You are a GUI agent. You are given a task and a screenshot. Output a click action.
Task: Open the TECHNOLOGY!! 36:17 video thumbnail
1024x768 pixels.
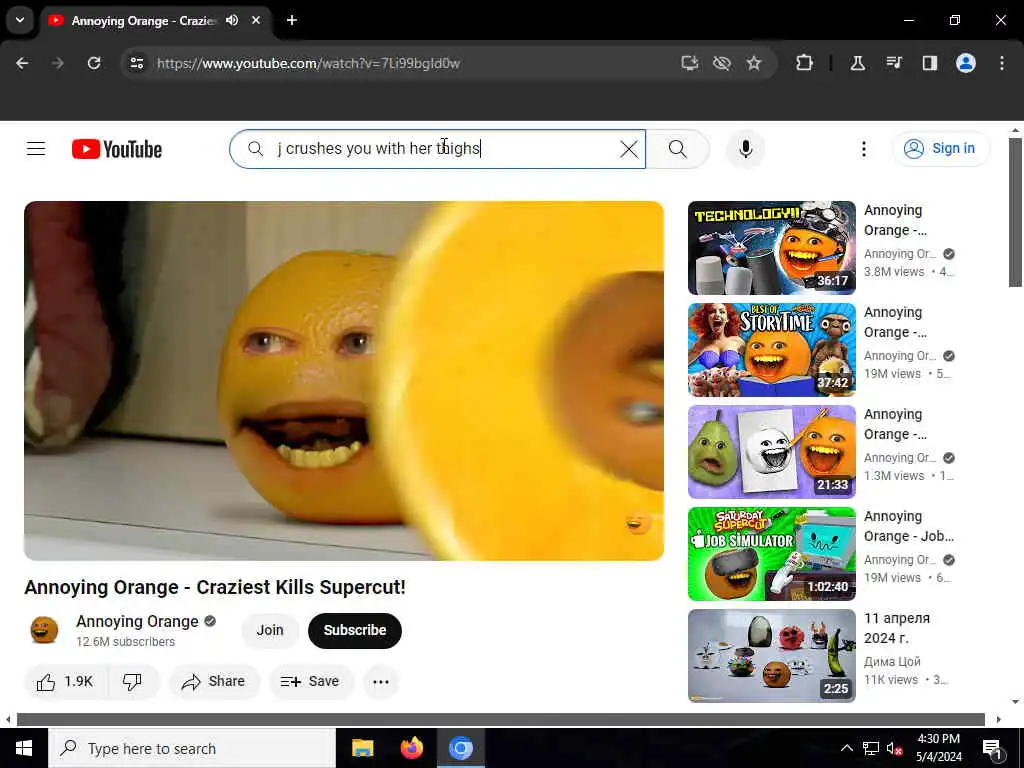pos(771,248)
